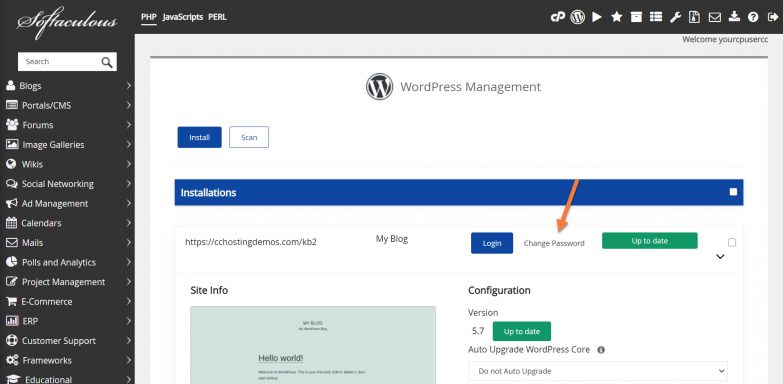783x384 pixels.
Task: Click the Login button for My Blog
Action: tap(492, 243)
